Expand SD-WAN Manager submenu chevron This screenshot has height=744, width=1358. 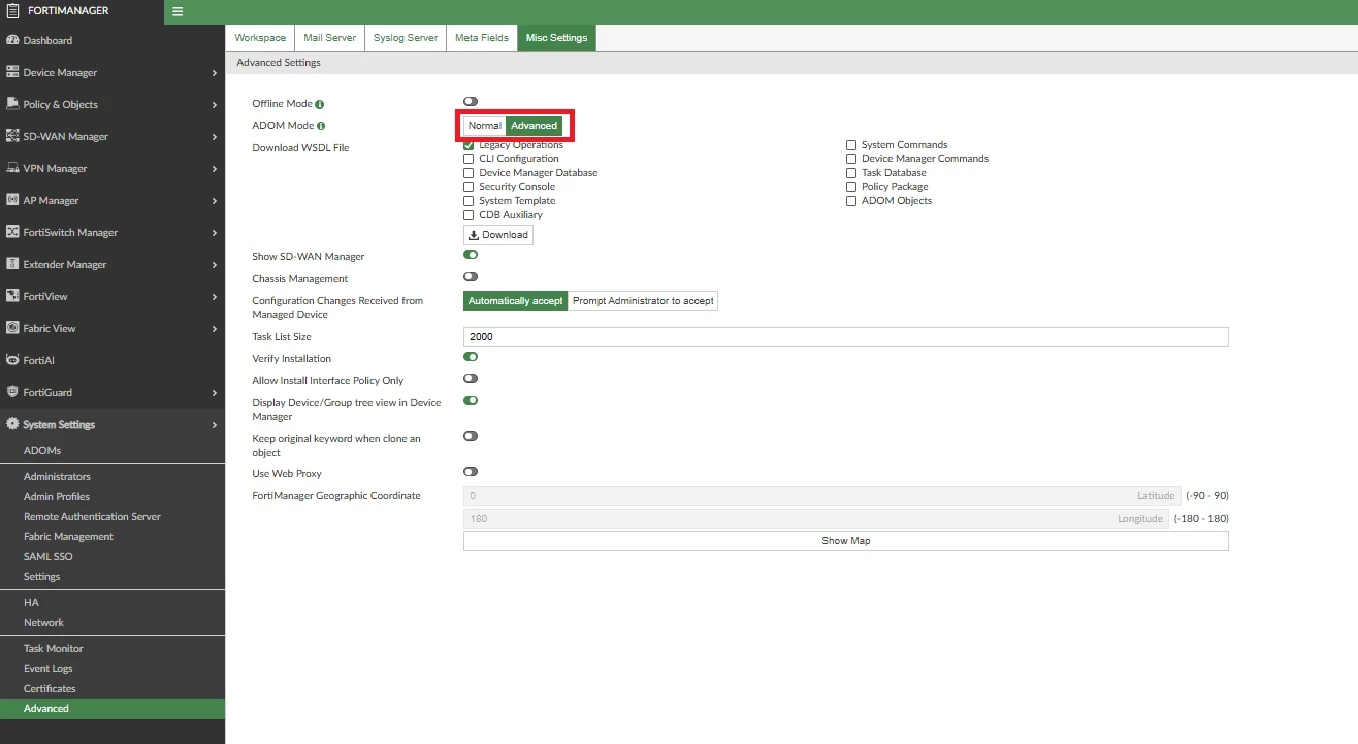click(215, 137)
